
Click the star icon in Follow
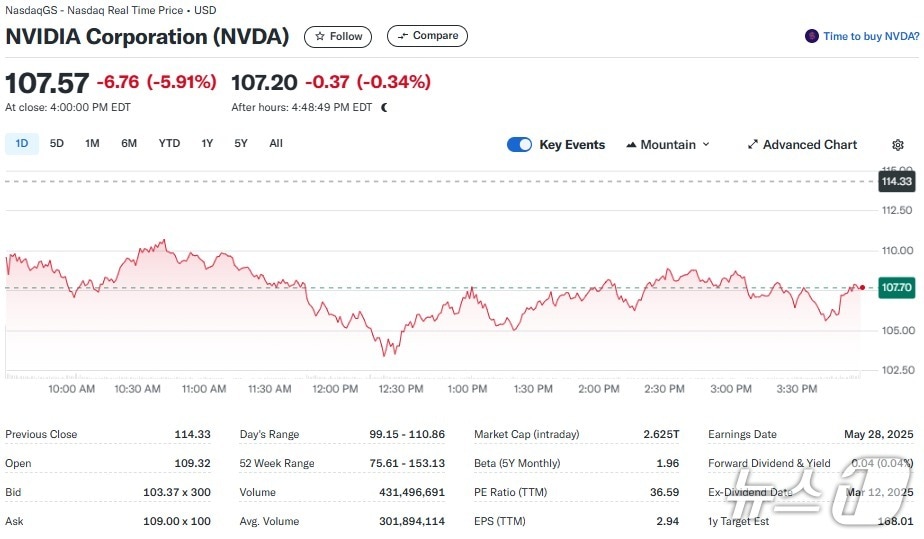tap(320, 36)
